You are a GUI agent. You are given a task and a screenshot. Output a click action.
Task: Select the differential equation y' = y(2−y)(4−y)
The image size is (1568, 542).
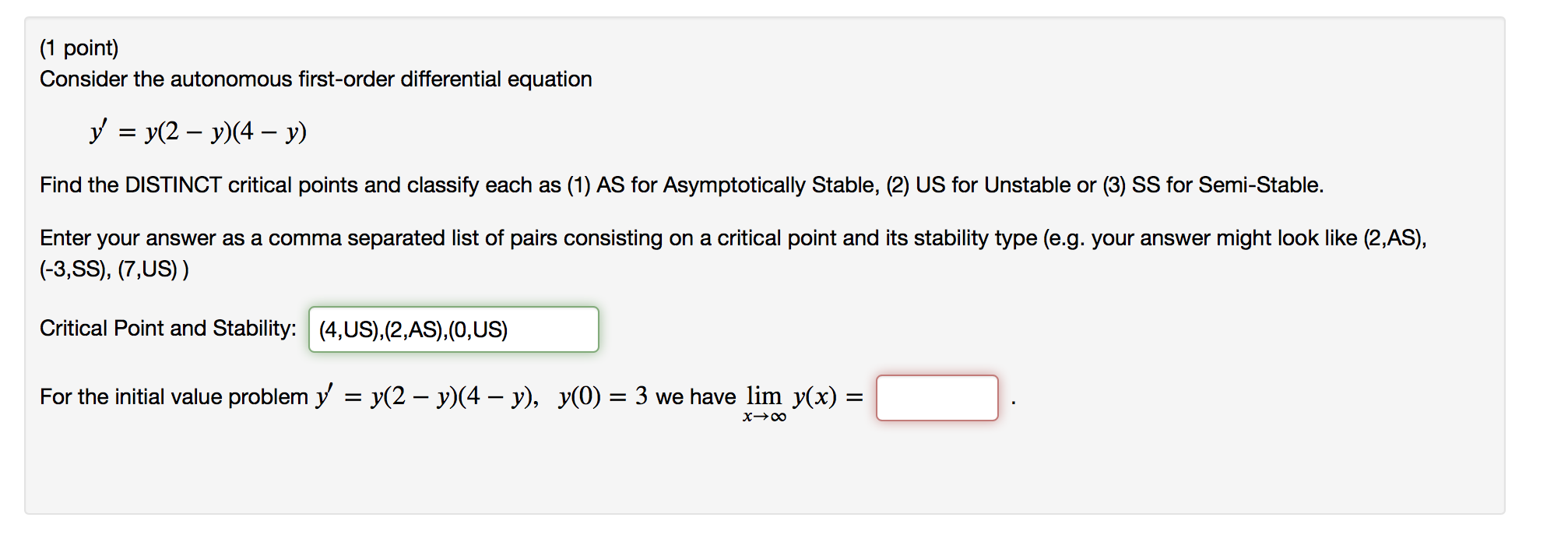(197, 131)
